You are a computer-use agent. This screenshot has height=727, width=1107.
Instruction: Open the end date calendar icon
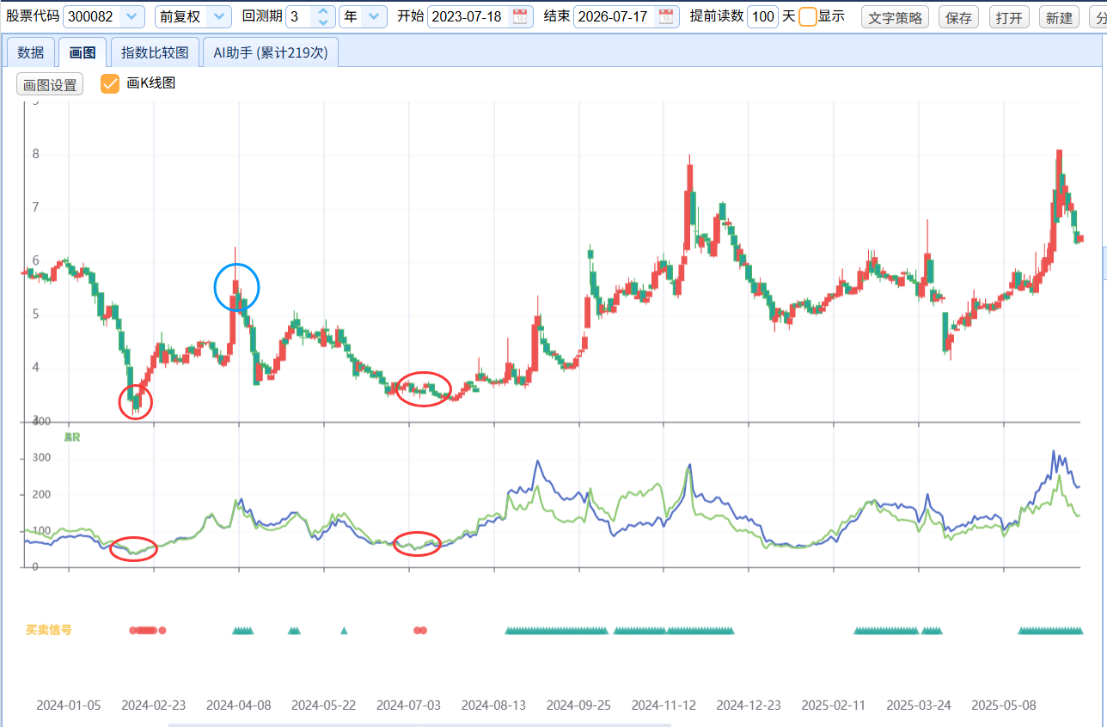coord(666,16)
